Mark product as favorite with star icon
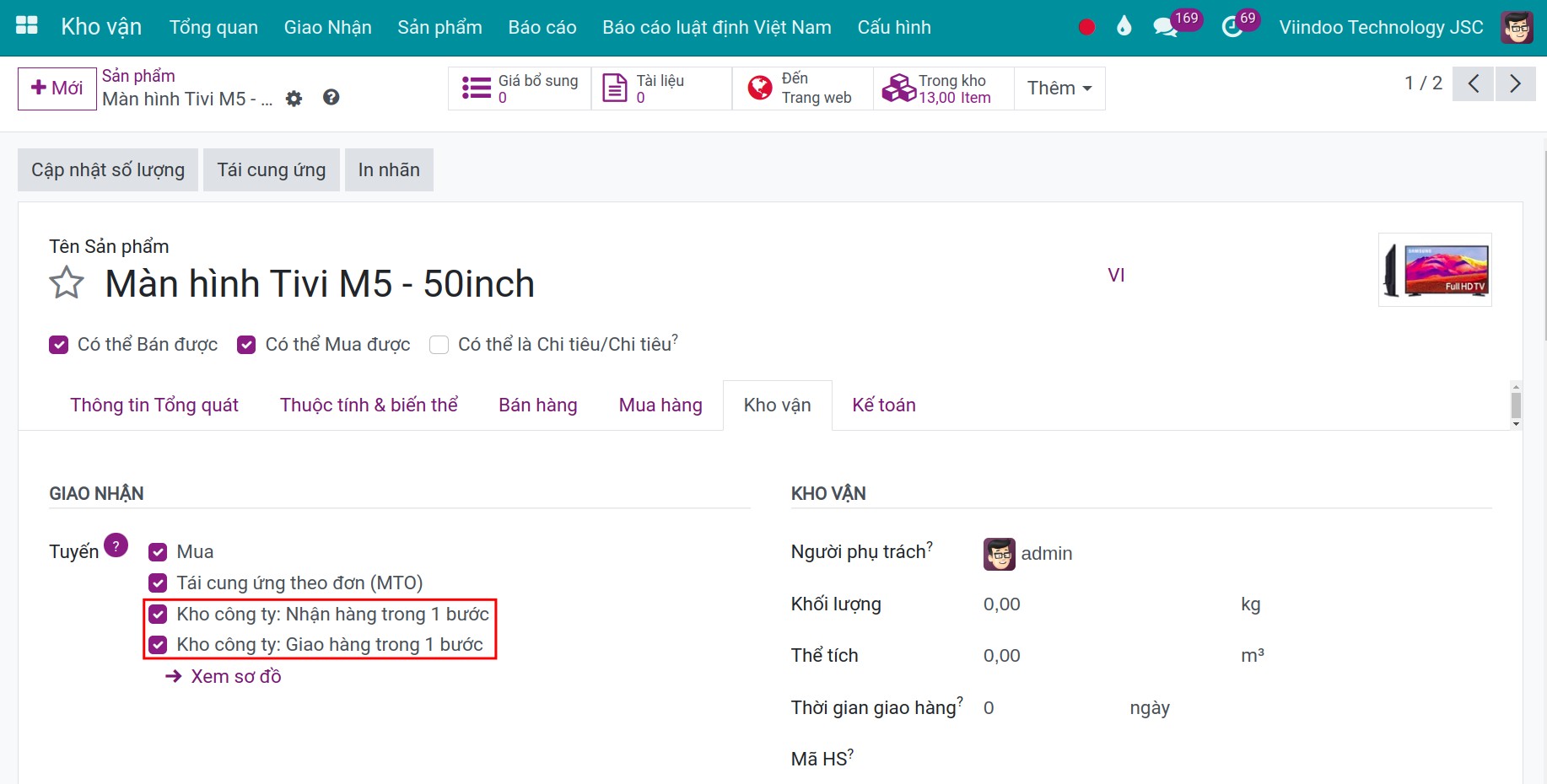The image size is (1547, 784). (67, 283)
